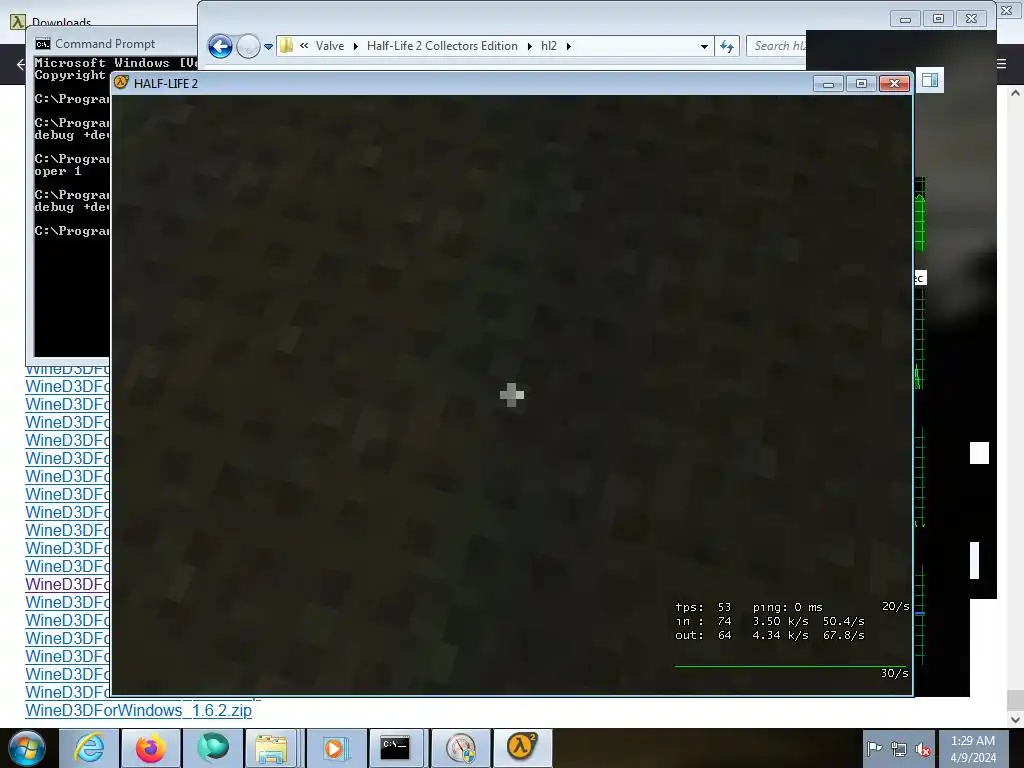Expand arrow after Half-Life 2 Collectors Edition
This screenshot has width=1024, height=768.
click(529, 46)
